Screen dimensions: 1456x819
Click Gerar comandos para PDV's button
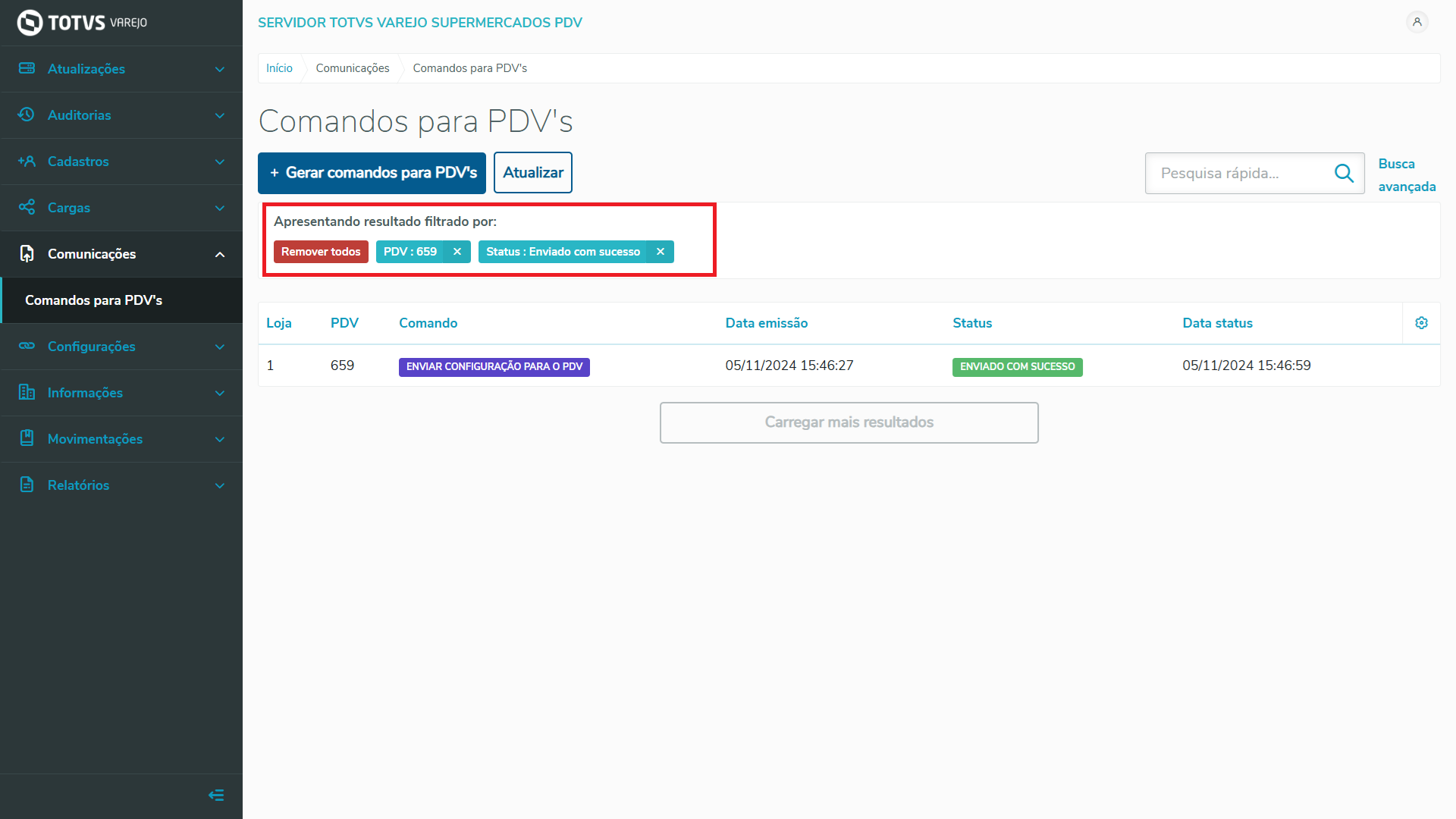(372, 173)
